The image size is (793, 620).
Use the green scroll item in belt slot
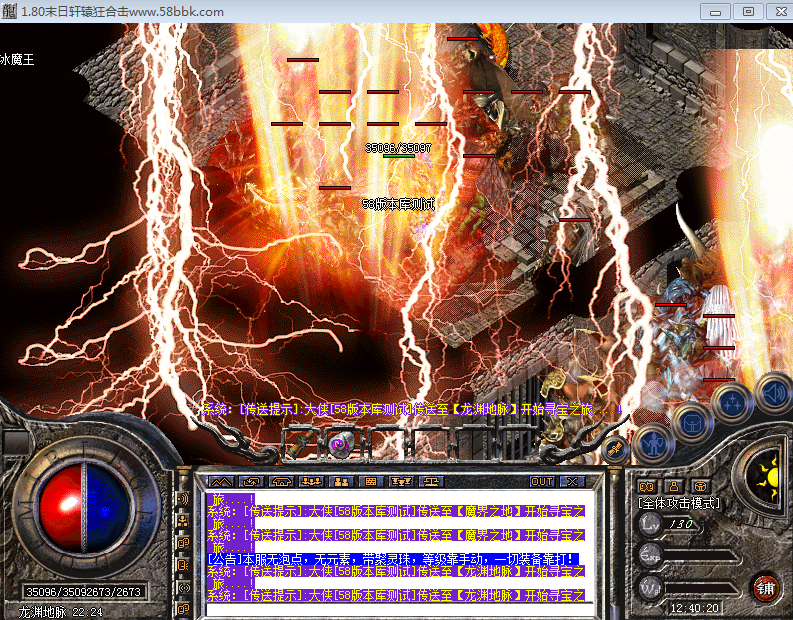300,444
